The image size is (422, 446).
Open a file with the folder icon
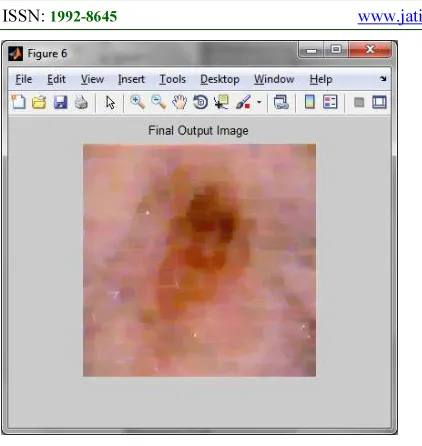(x=39, y=102)
